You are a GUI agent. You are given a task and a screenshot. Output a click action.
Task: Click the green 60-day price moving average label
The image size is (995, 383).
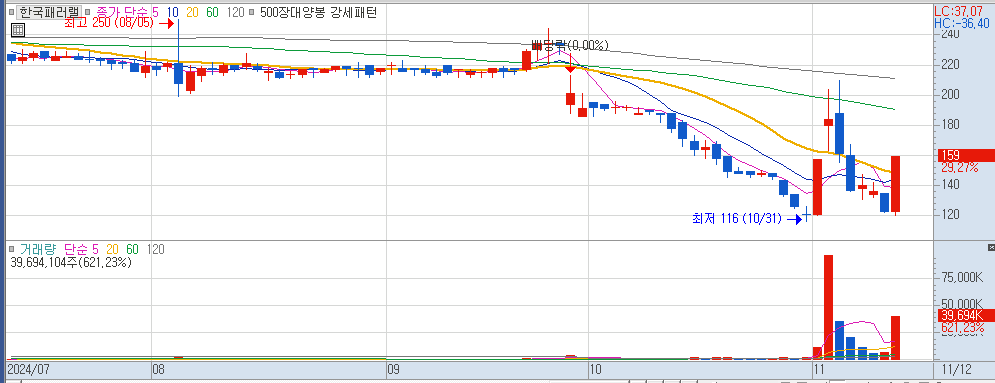point(213,12)
